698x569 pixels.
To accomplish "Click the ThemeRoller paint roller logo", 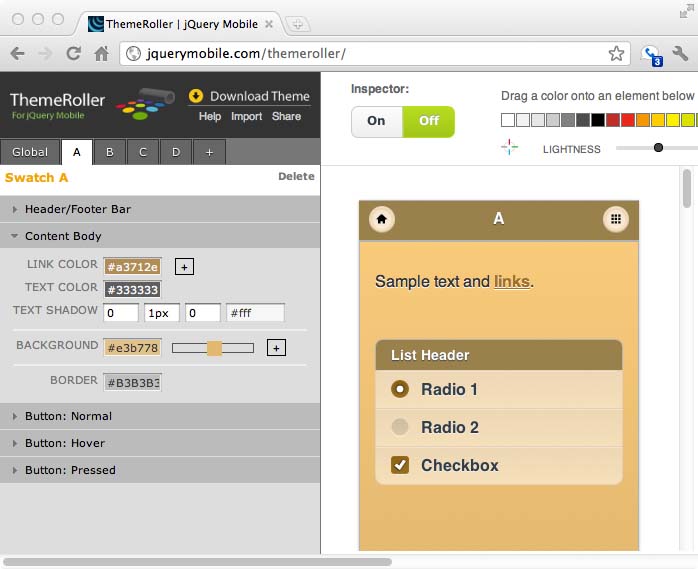I will [x=146, y=104].
